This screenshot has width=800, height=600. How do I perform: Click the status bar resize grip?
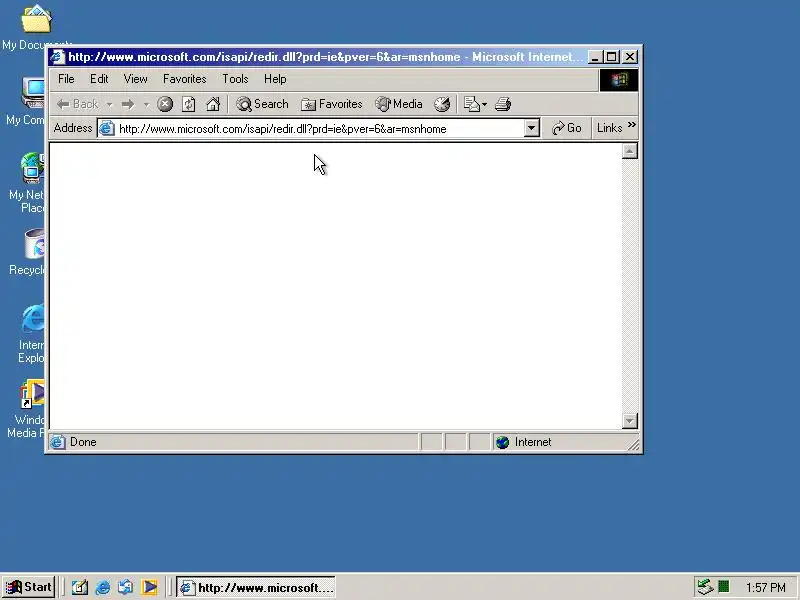pyautogui.click(x=633, y=445)
